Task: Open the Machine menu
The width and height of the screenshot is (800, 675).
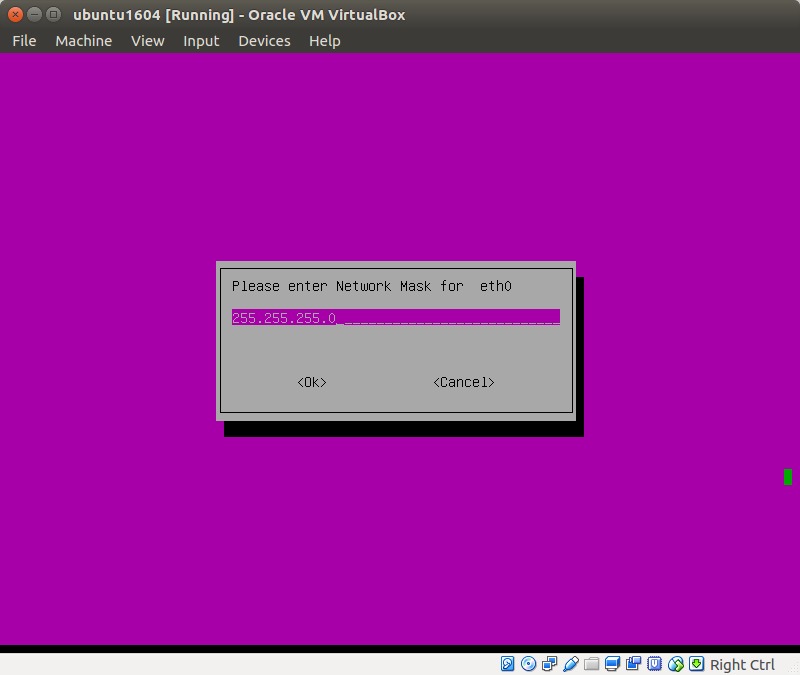Action: click(84, 41)
